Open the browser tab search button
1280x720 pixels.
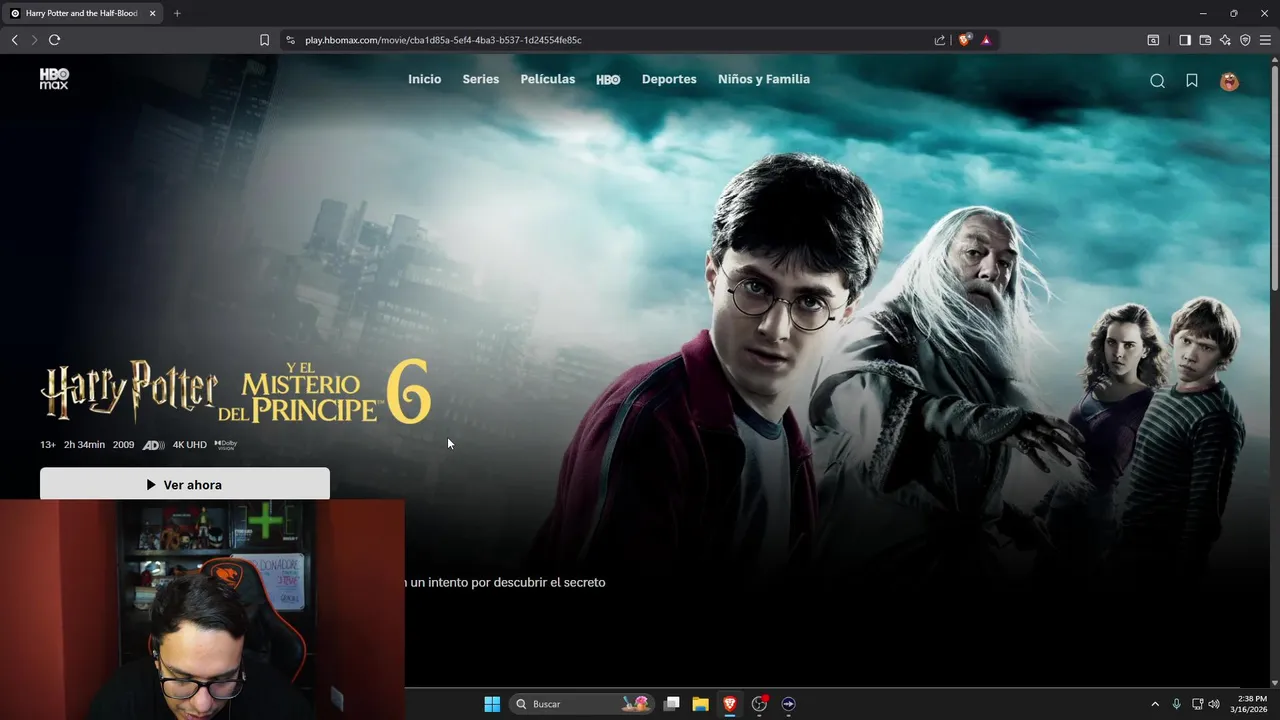click(x=1153, y=40)
